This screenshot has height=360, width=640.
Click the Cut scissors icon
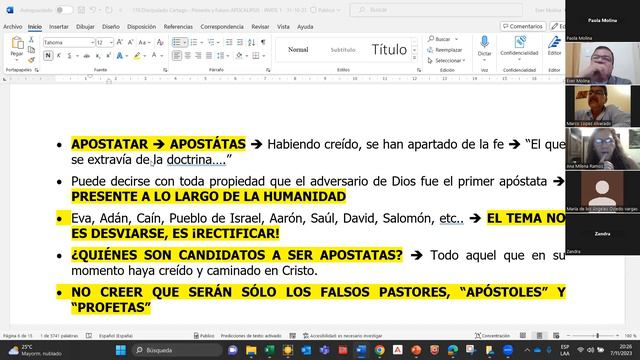click(x=31, y=40)
